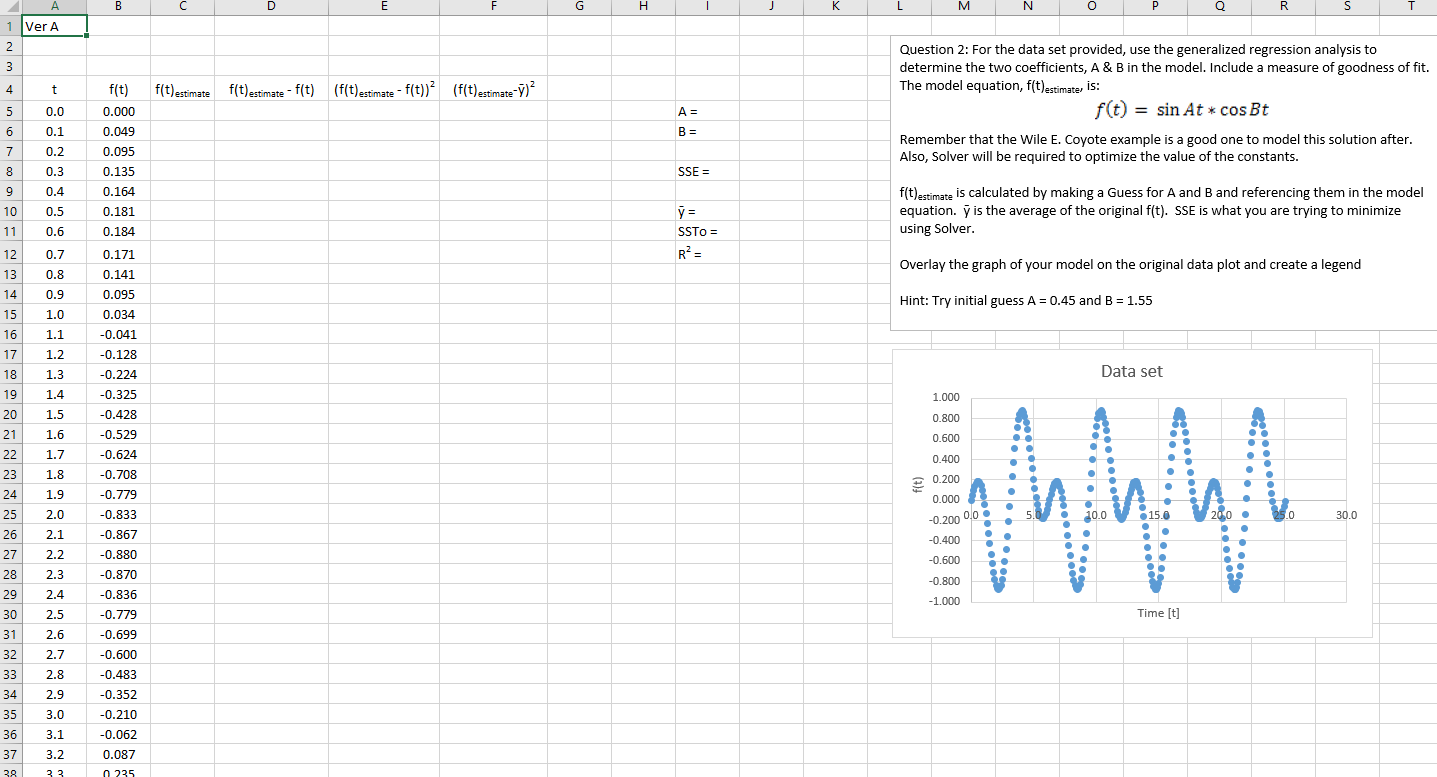
Task: Click the sentence about overlaying the graph and creating a legend
Action: click(x=1130, y=264)
